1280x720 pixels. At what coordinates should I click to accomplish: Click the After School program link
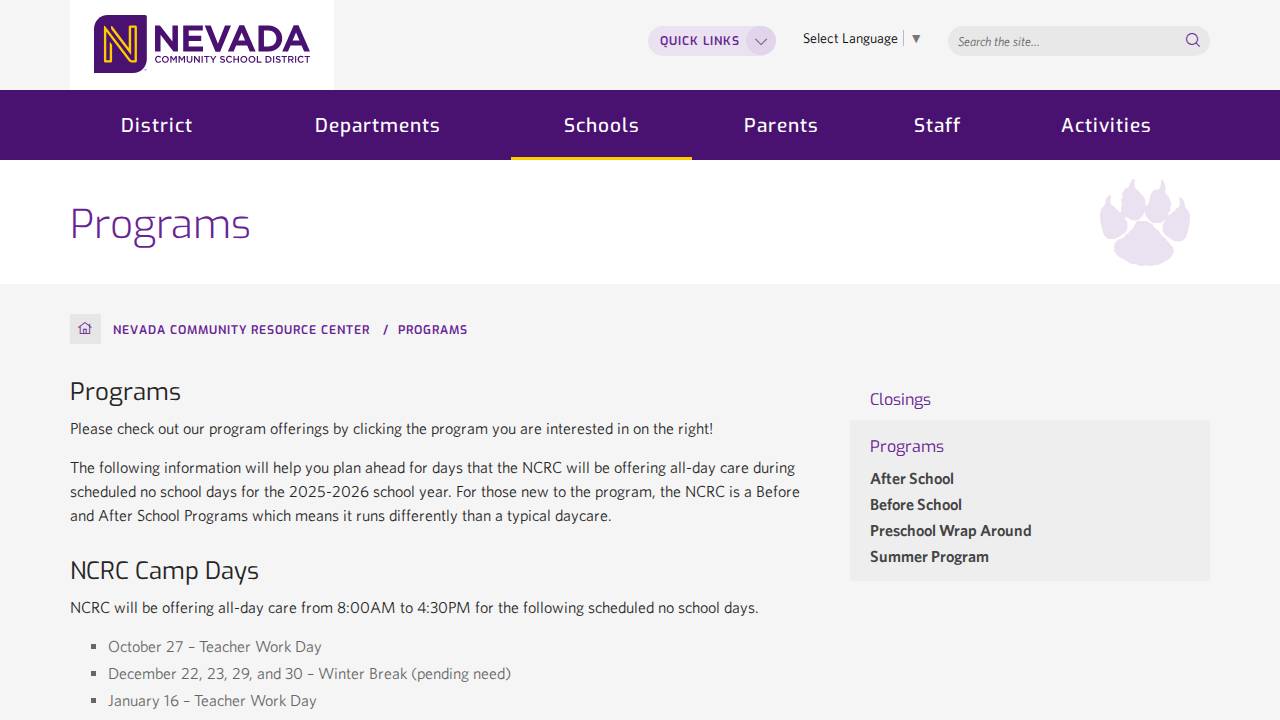point(911,478)
